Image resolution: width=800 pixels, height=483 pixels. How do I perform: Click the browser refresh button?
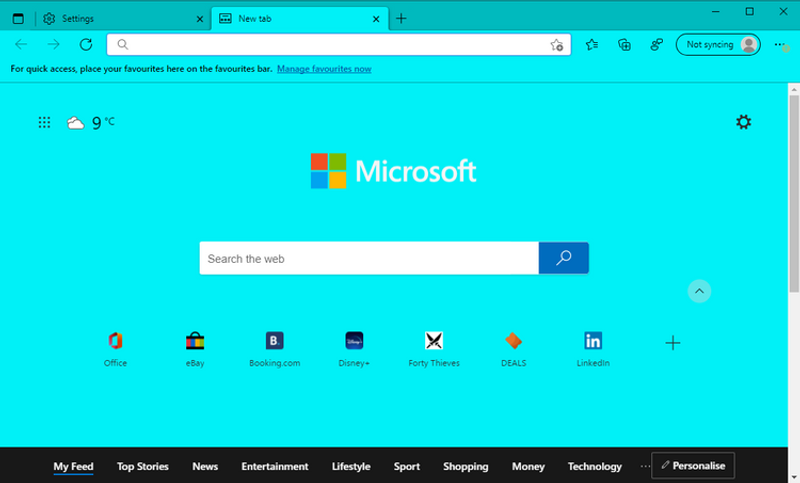point(86,44)
